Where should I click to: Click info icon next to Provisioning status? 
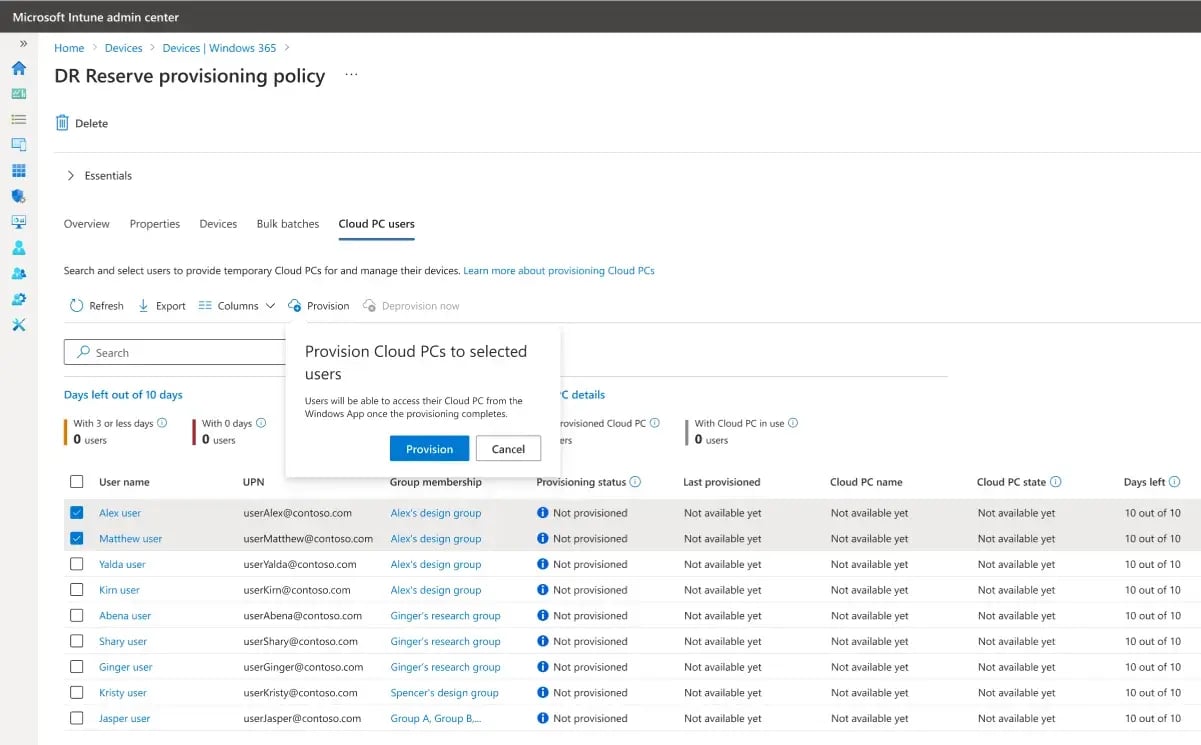click(636, 482)
